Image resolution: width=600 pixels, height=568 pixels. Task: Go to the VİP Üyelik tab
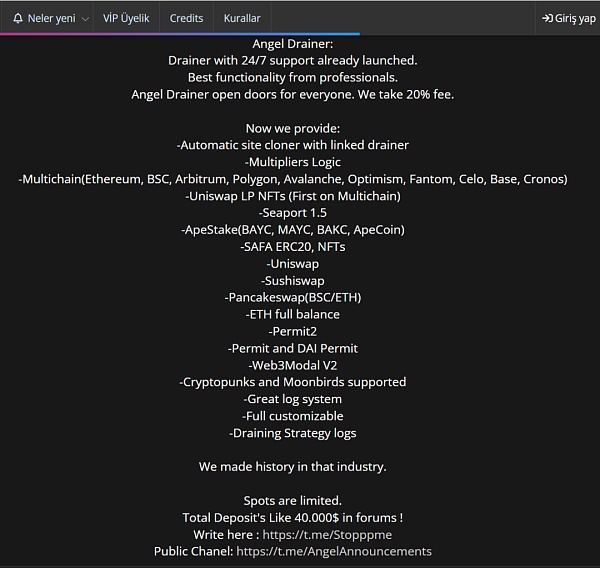(x=126, y=18)
